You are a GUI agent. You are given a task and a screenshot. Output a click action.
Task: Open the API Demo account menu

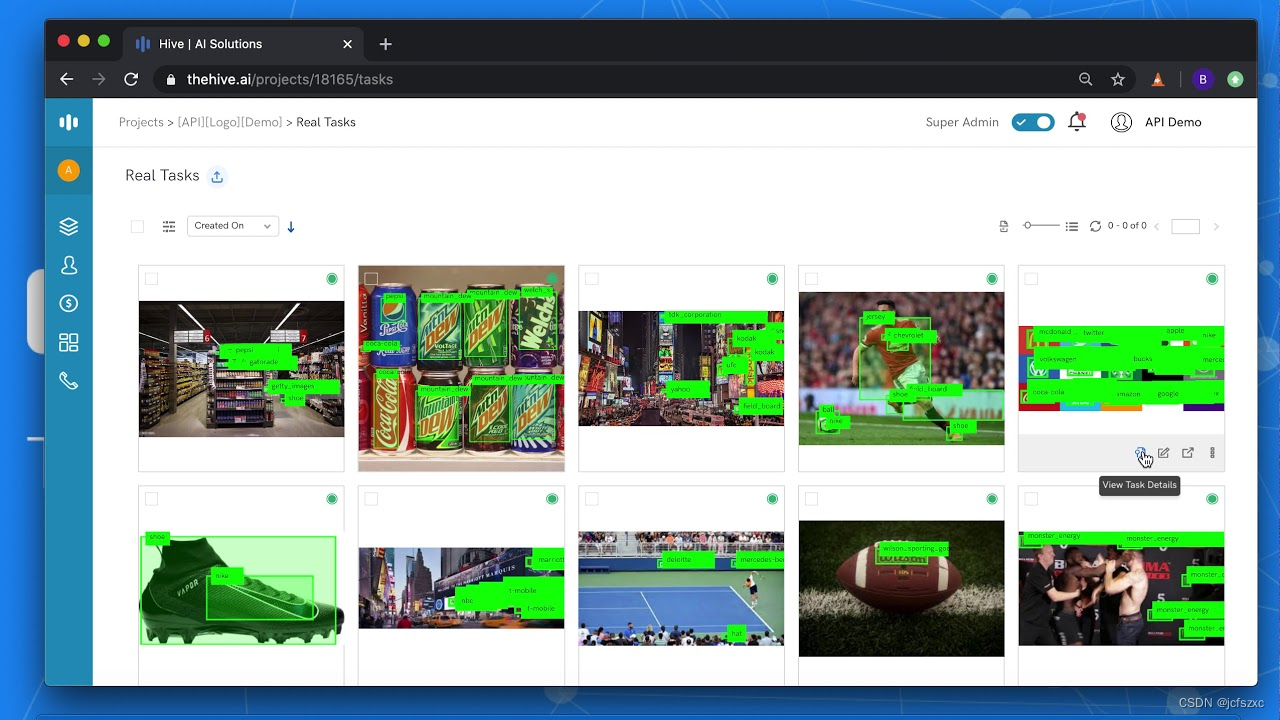(x=1156, y=122)
